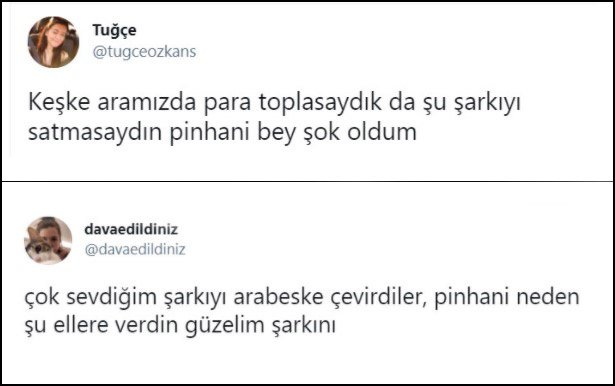This screenshot has width=615, height=386.
Task: Click 'pinhani' in Tuğçe's tweet
Action: tap(210, 133)
